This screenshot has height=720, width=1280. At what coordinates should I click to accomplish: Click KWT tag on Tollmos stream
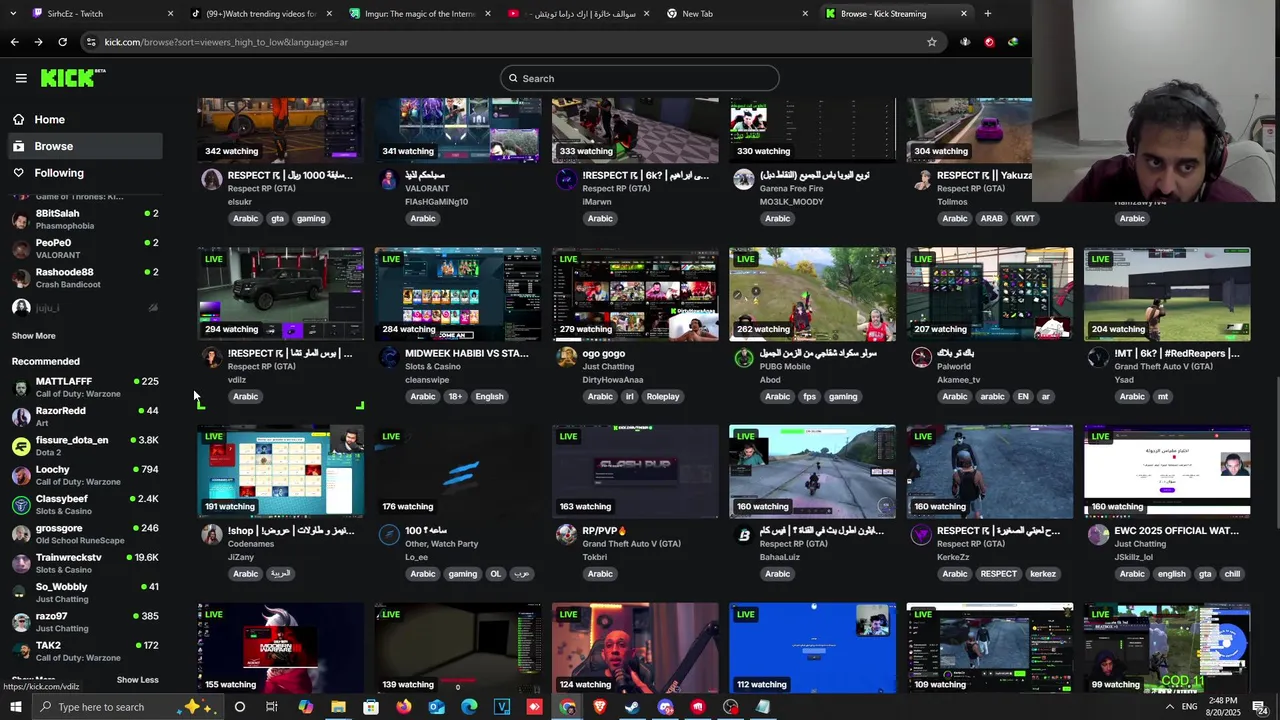1025,218
